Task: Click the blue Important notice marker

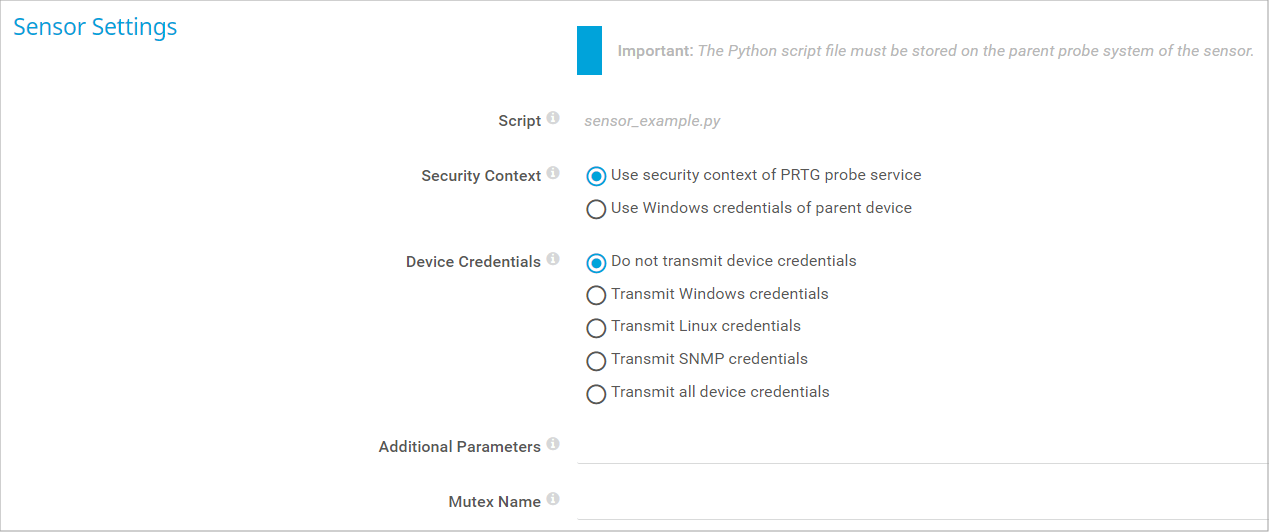Action: [x=589, y=51]
